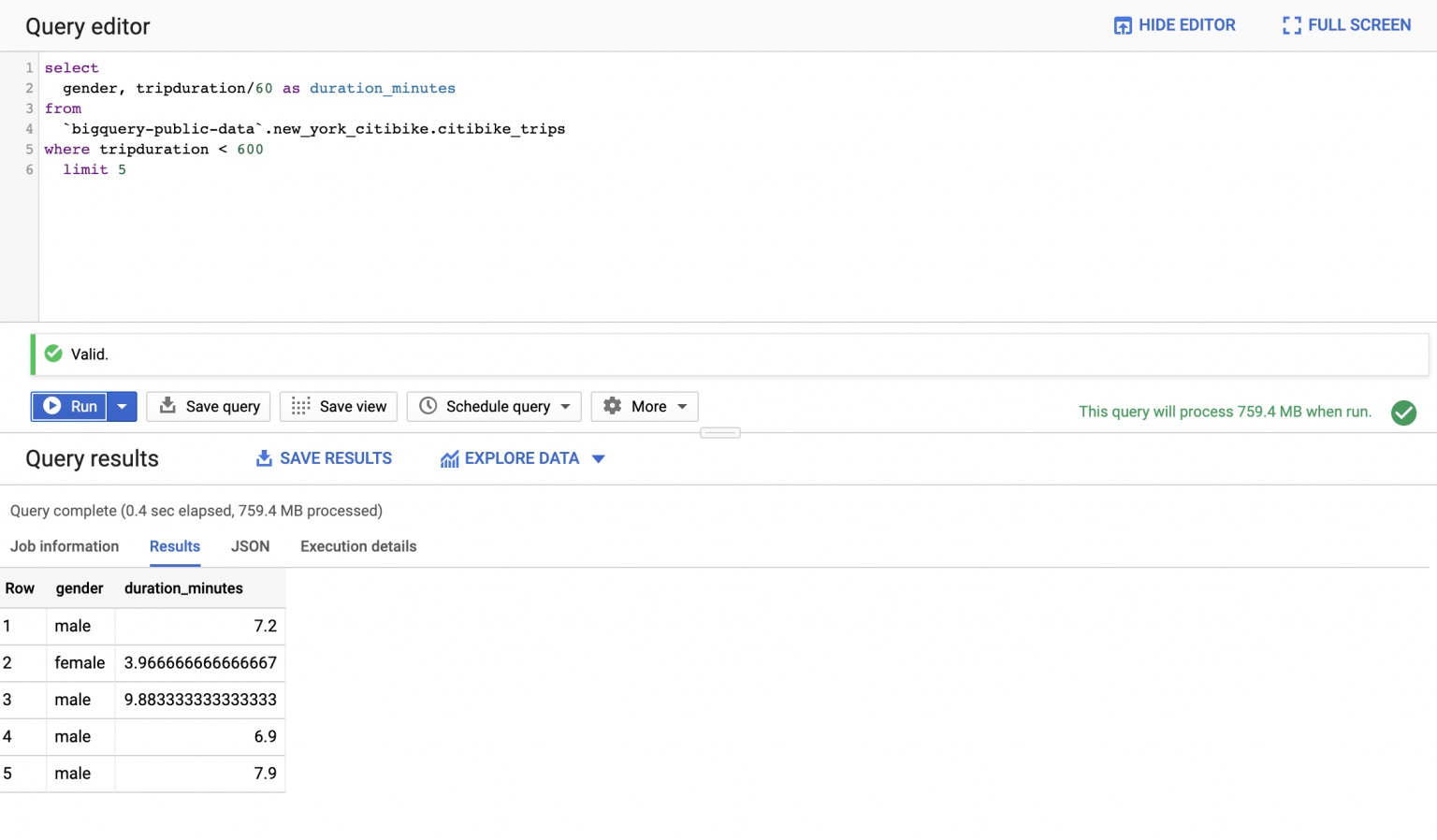Click the SAVE RESULTS label
The width and height of the screenshot is (1437, 840).
(336, 458)
